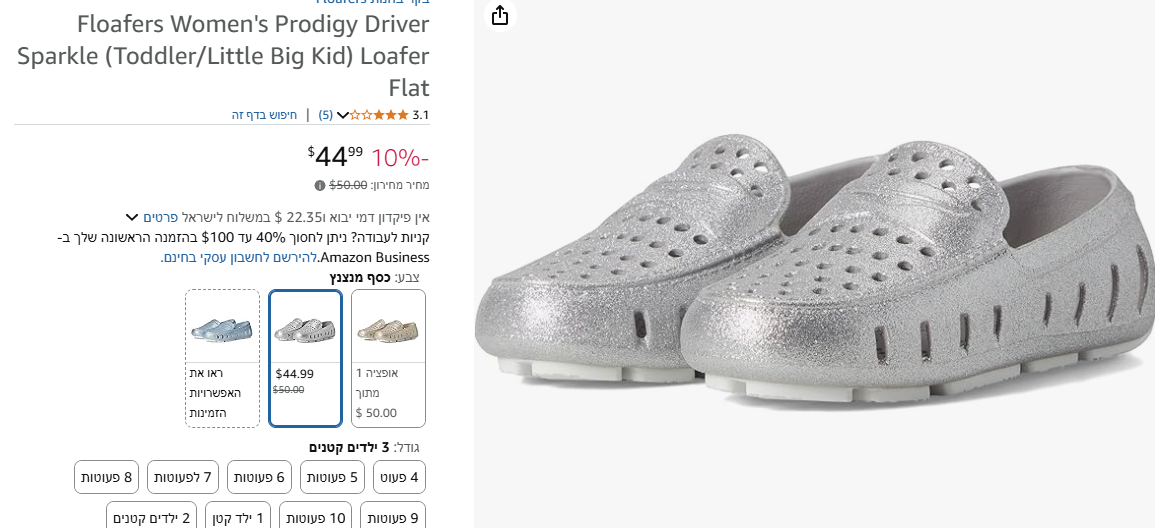Open the (5) reviews count link
1155x528 pixels.
point(325,115)
